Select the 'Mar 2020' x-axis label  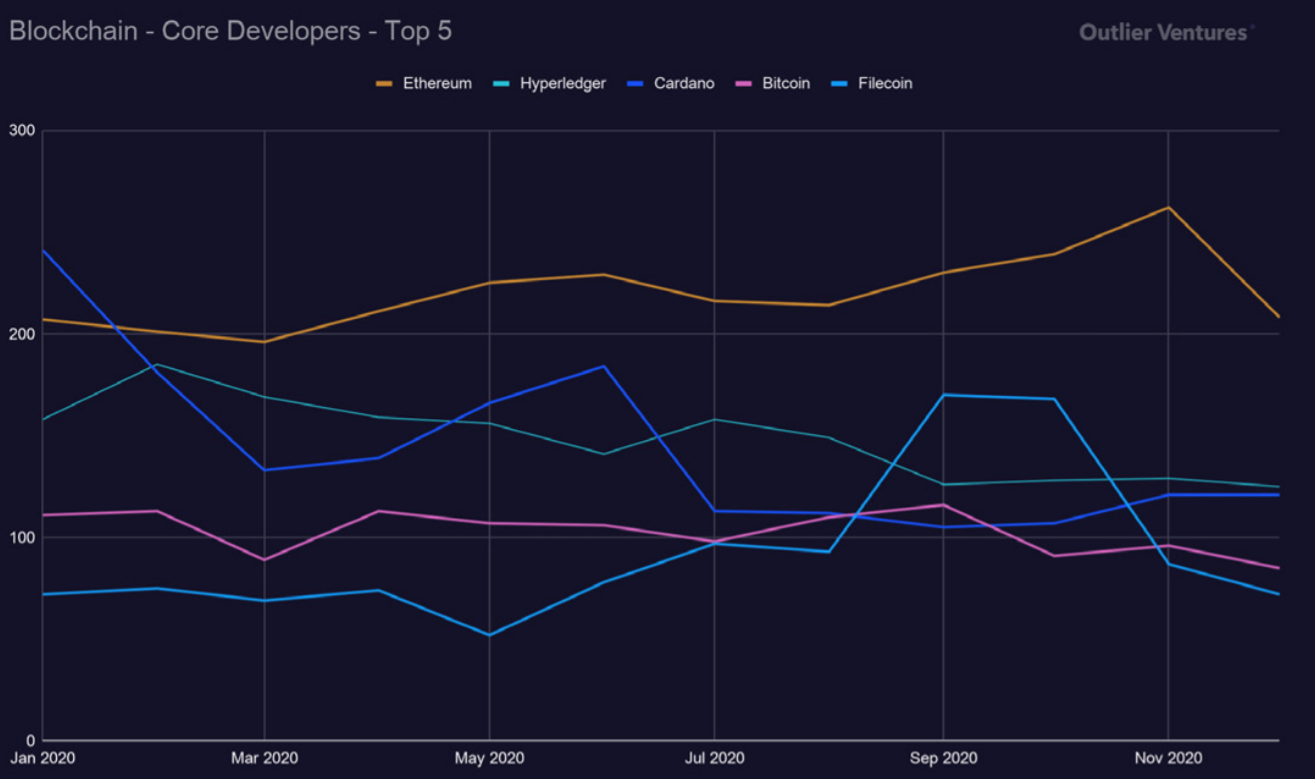pyautogui.click(x=264, y=758)
